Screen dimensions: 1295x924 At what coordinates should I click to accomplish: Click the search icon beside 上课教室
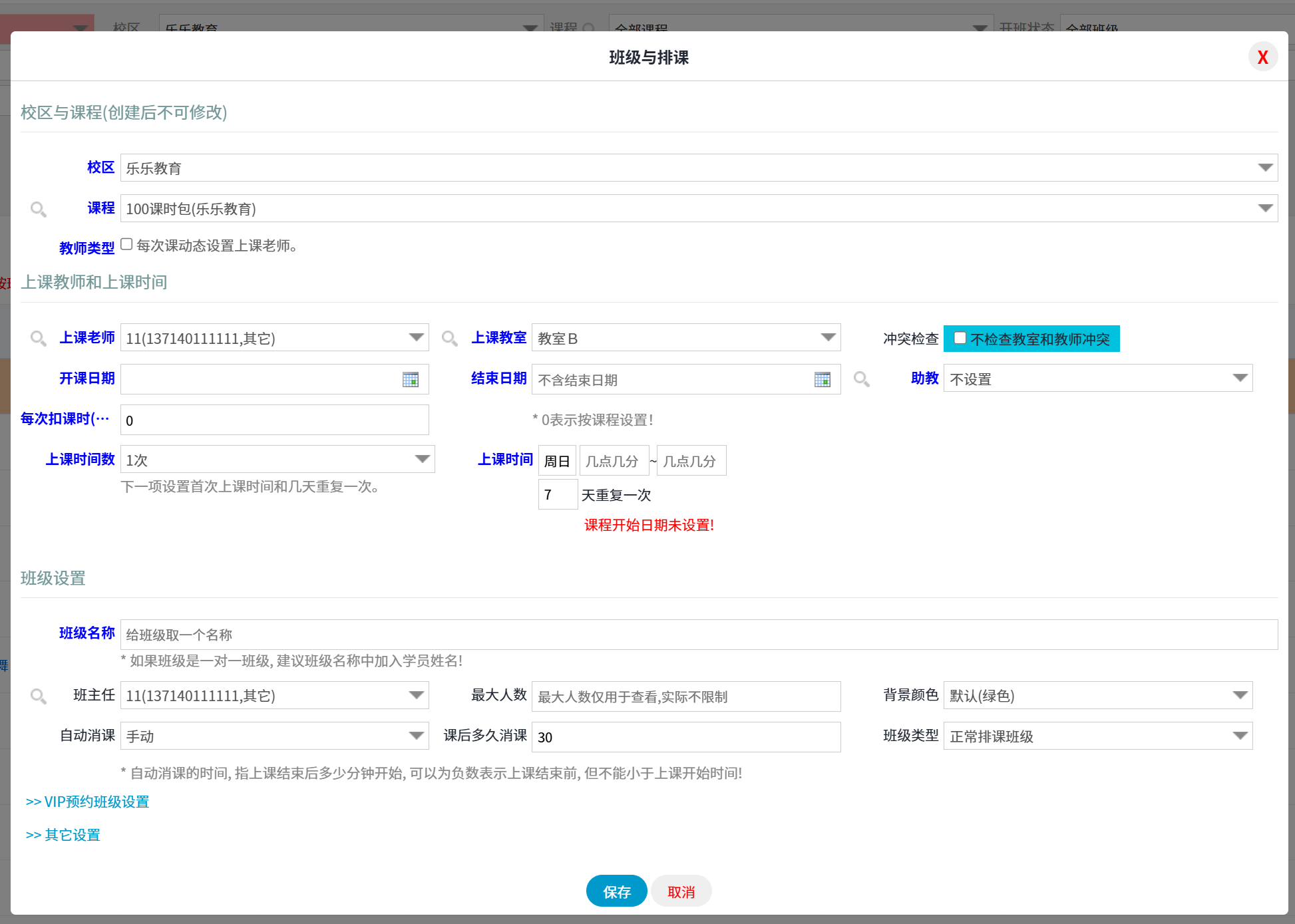(x=450, y=339)
